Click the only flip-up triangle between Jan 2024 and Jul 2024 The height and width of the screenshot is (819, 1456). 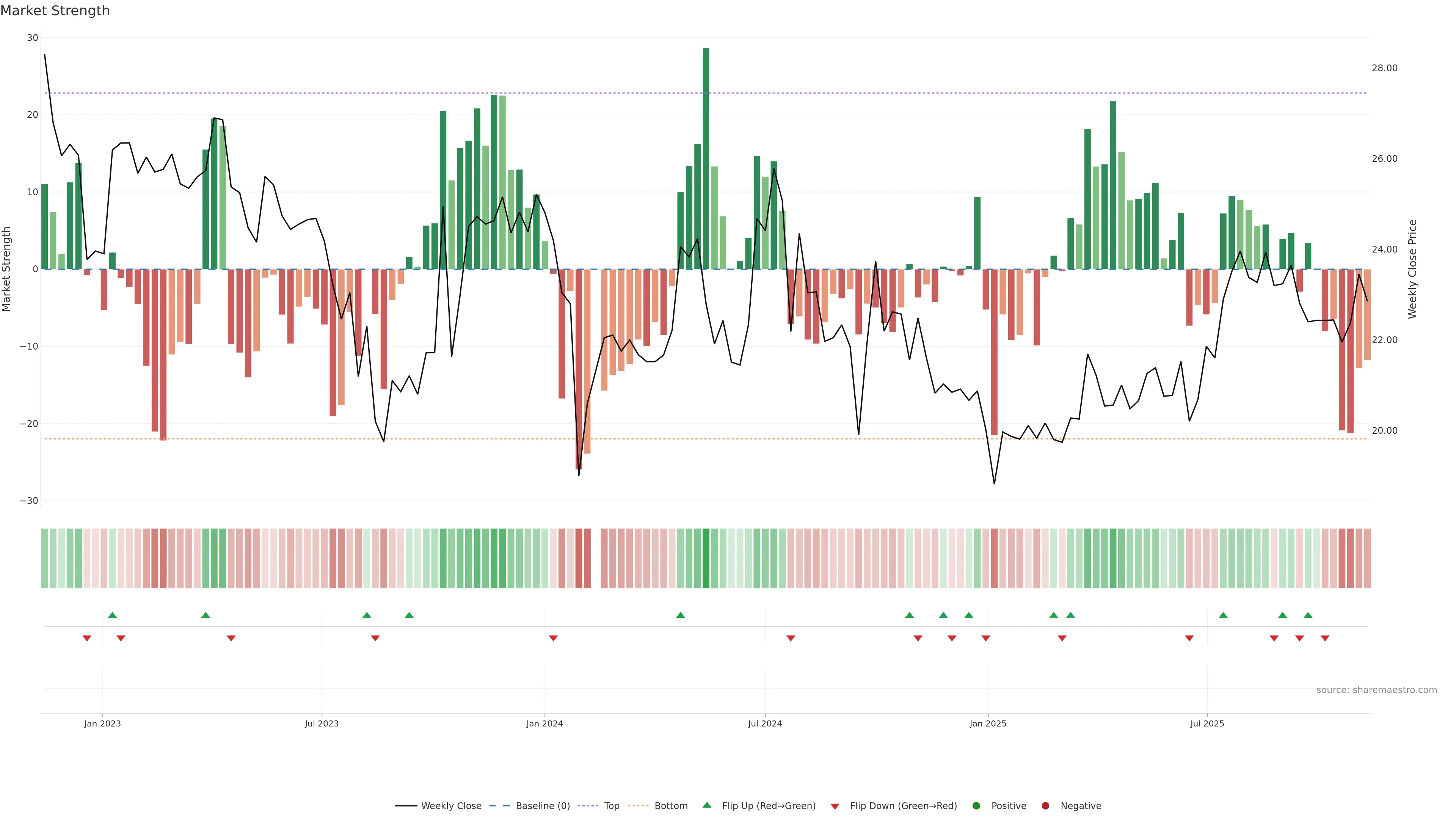coord(681,615)
